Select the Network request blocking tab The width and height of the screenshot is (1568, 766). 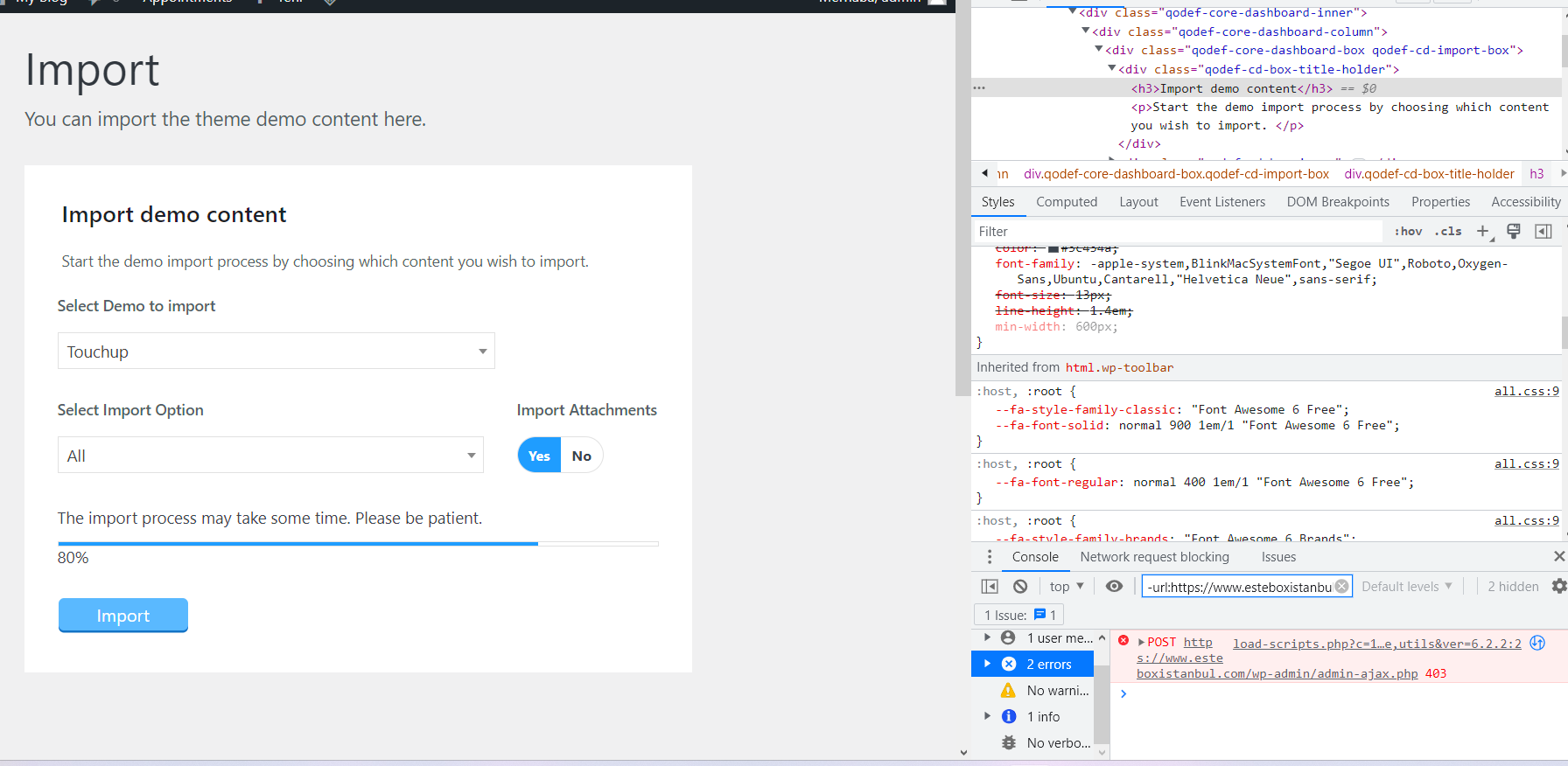coord(1155,557)
